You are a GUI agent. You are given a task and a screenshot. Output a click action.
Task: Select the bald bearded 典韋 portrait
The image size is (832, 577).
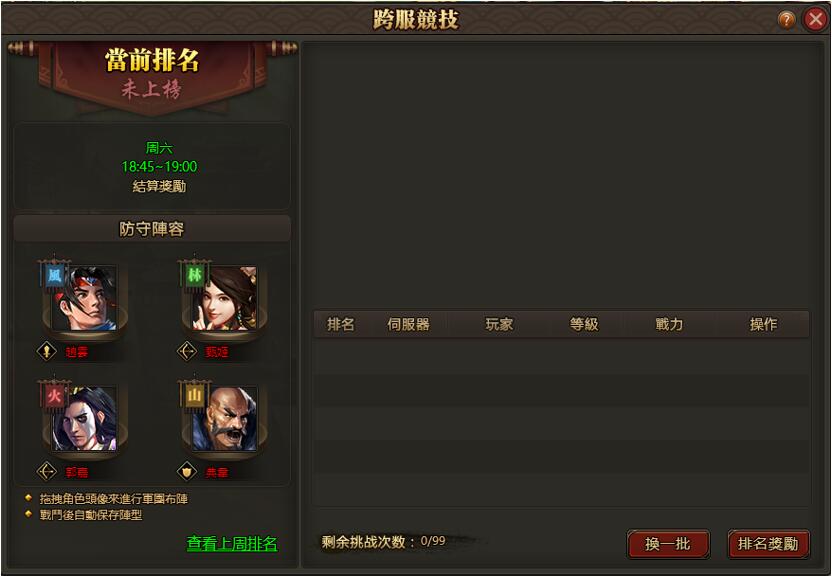pos(225,419)
